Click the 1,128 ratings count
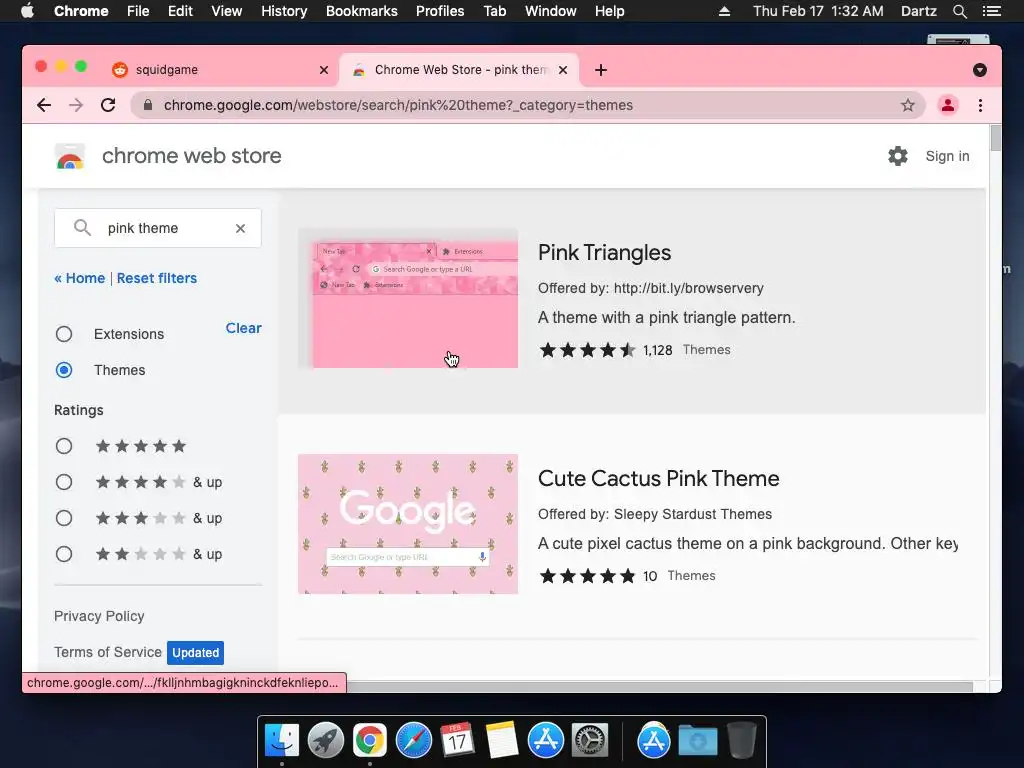Image resolution: width=1024 pixels, height=768 pixels. coord(658,350)
